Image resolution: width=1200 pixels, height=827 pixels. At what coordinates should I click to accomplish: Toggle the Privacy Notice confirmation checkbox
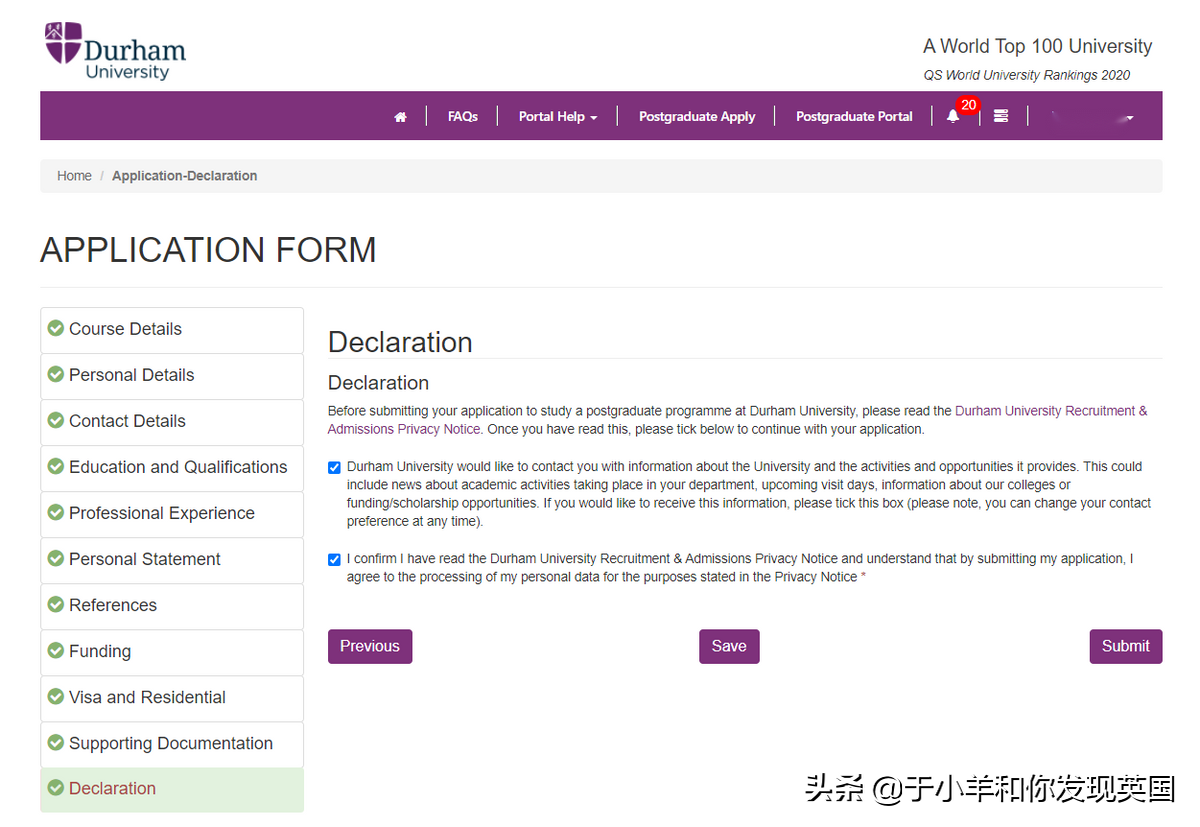coord(334,559)
